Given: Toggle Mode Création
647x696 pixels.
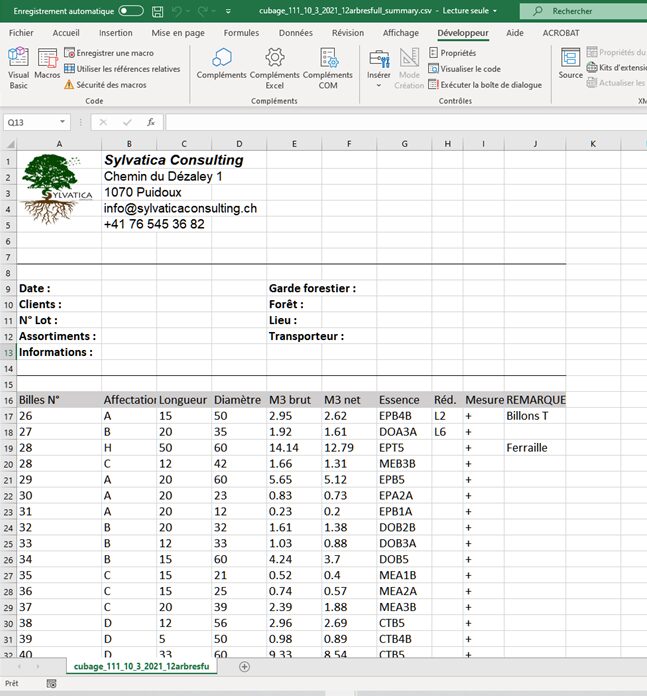Looking at the screenshot, I should pos(409,68).
